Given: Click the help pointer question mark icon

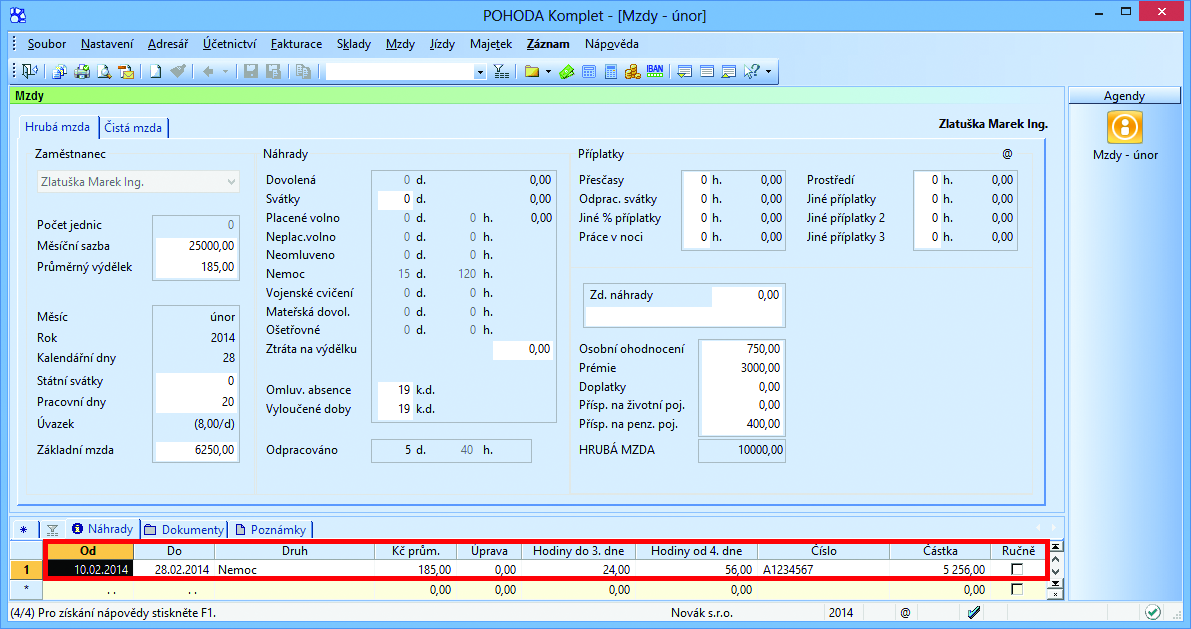Looking at the screenshot, I should point(751,71).
